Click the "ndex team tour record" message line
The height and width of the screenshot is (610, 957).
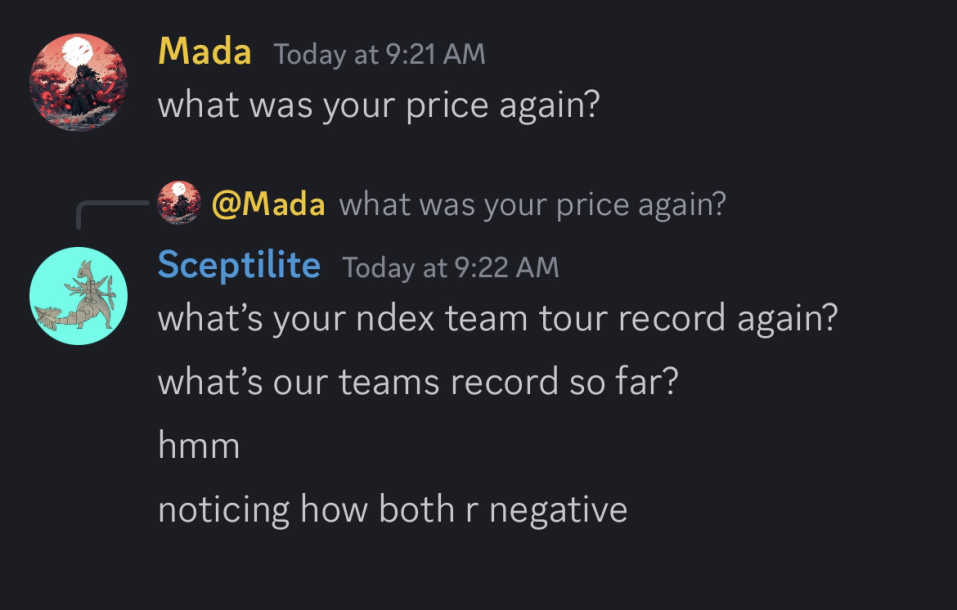497,319
